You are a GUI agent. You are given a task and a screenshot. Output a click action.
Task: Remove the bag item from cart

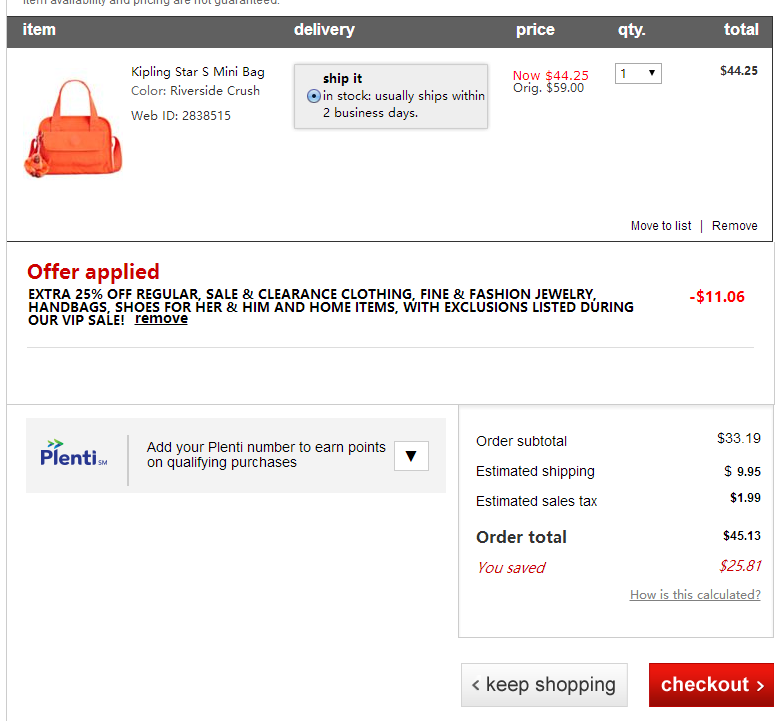tap(734, 226)
